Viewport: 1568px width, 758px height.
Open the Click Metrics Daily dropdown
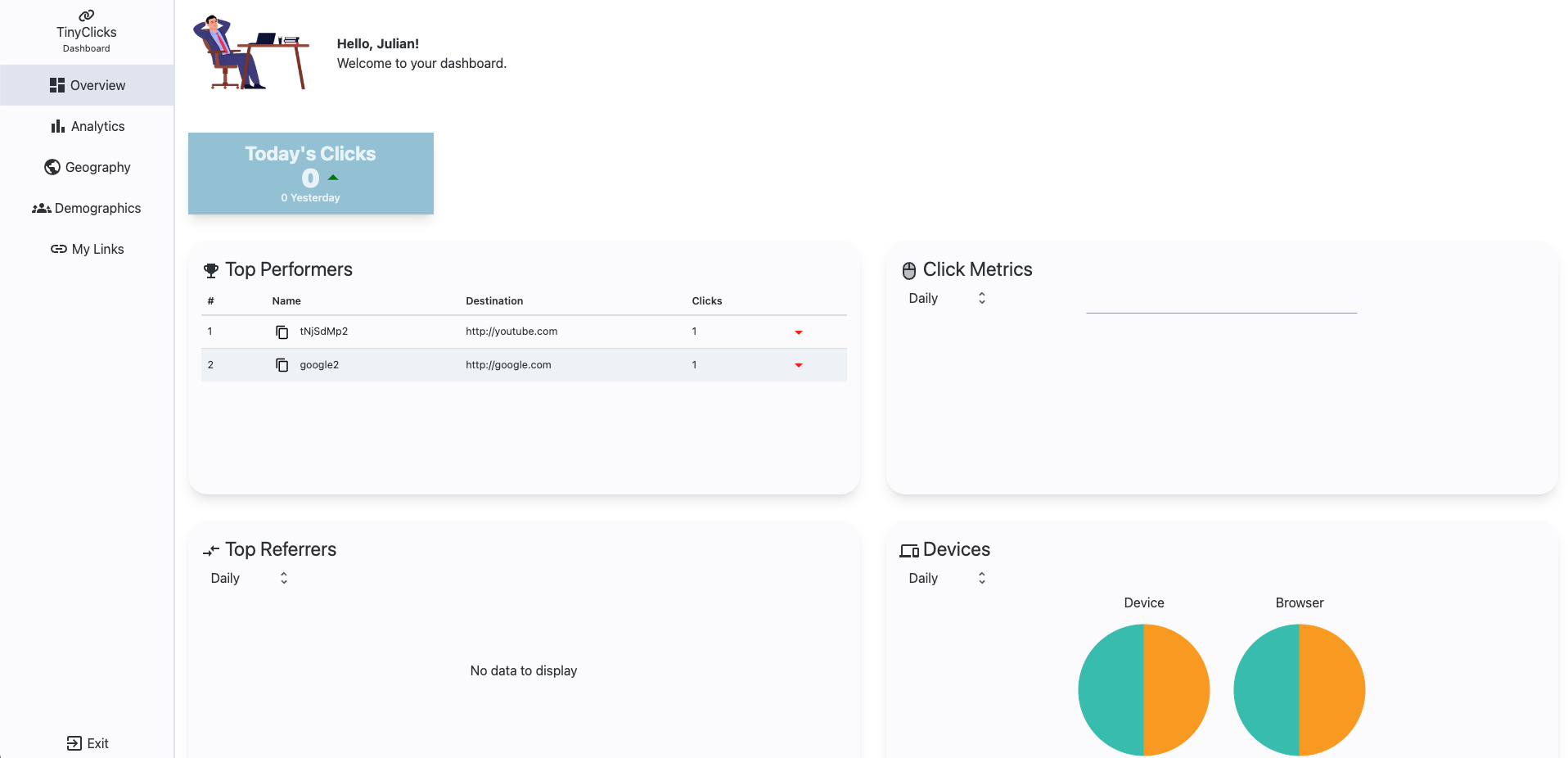point(948,298)
